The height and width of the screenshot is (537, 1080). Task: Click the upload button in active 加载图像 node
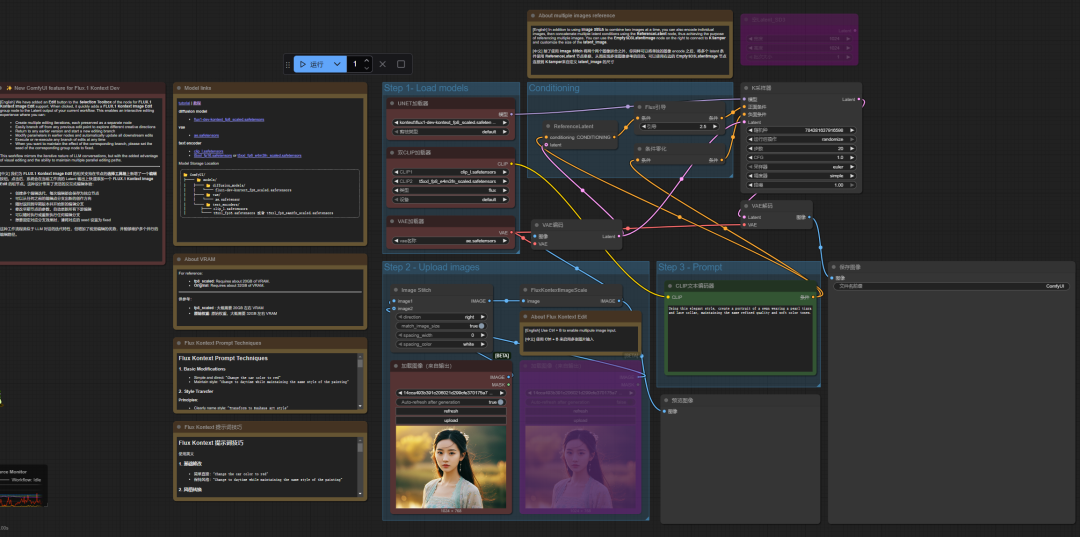pyautogui.click(x=451, y=420)
